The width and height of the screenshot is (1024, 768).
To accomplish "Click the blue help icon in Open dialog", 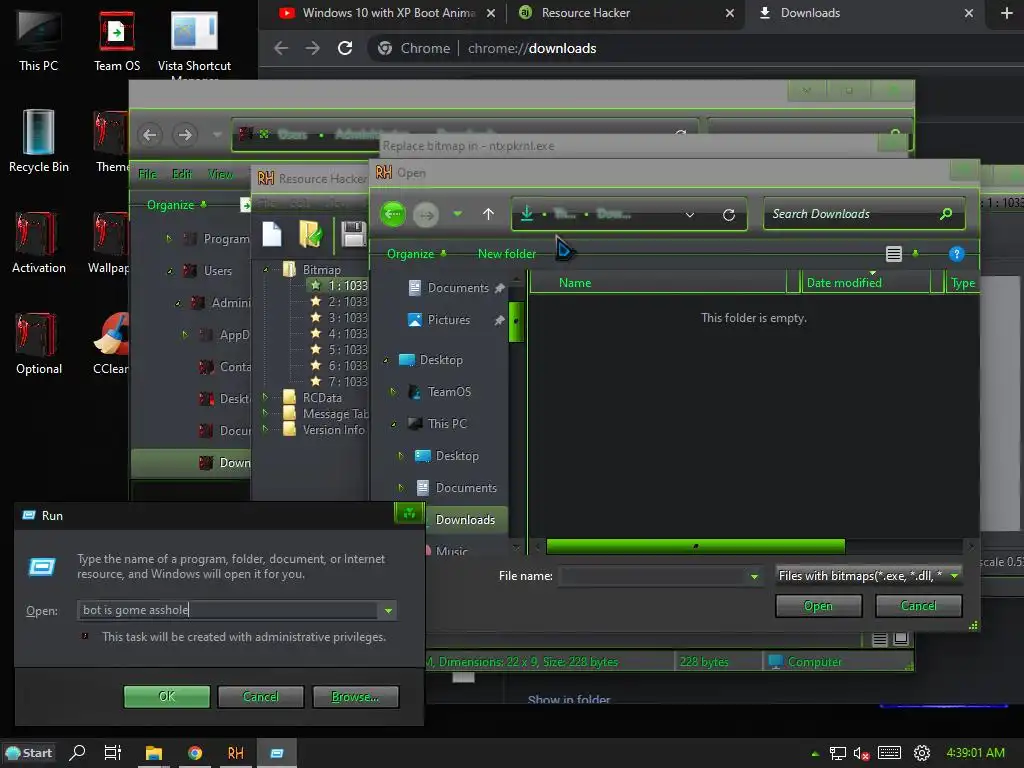I will point(956,254).
